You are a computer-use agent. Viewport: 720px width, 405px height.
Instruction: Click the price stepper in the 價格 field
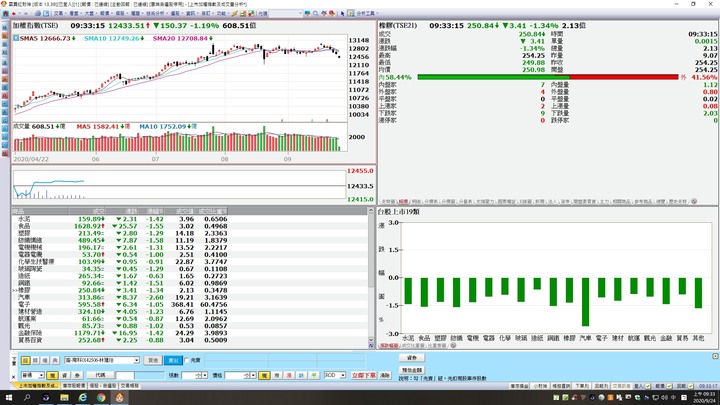(x=247, y=376)
